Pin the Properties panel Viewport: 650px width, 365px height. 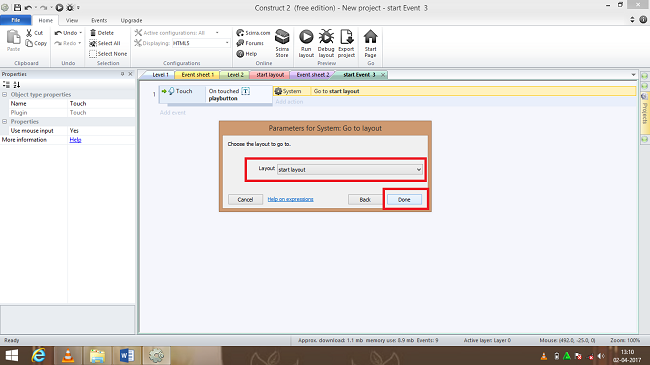(122, 74)
